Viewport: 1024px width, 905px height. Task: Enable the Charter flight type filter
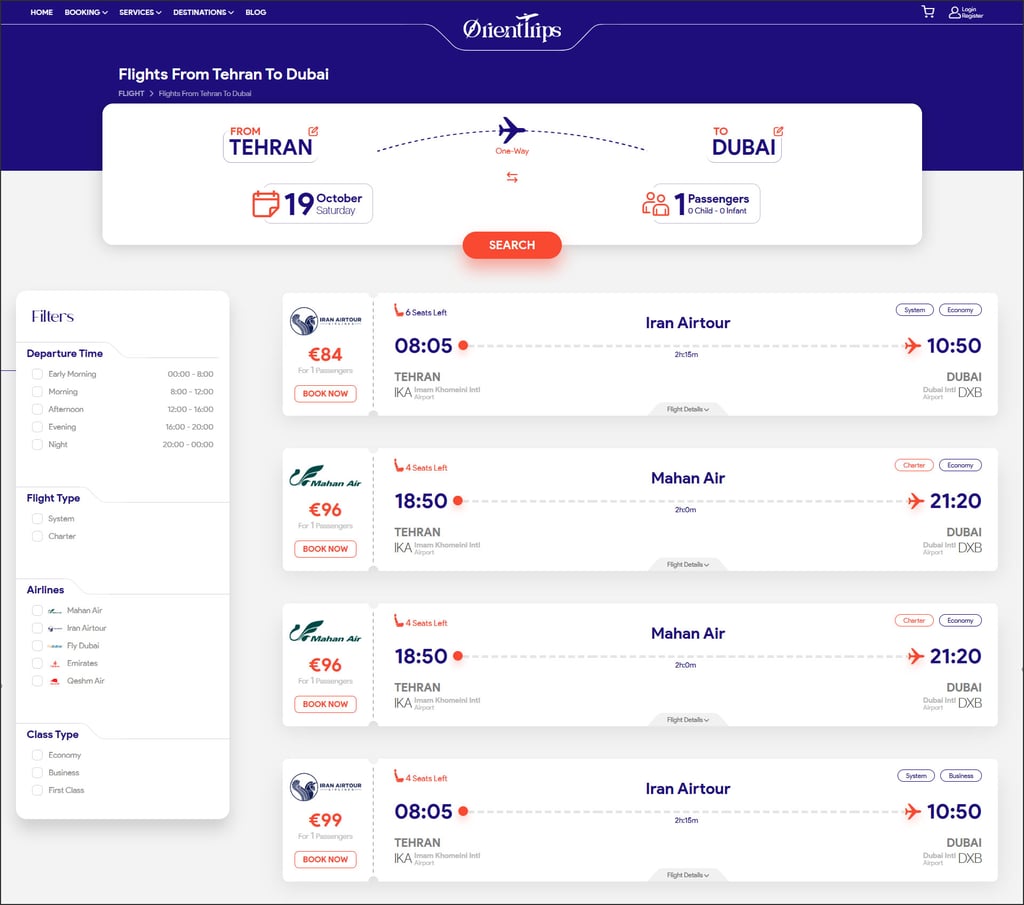coord(37,537)
